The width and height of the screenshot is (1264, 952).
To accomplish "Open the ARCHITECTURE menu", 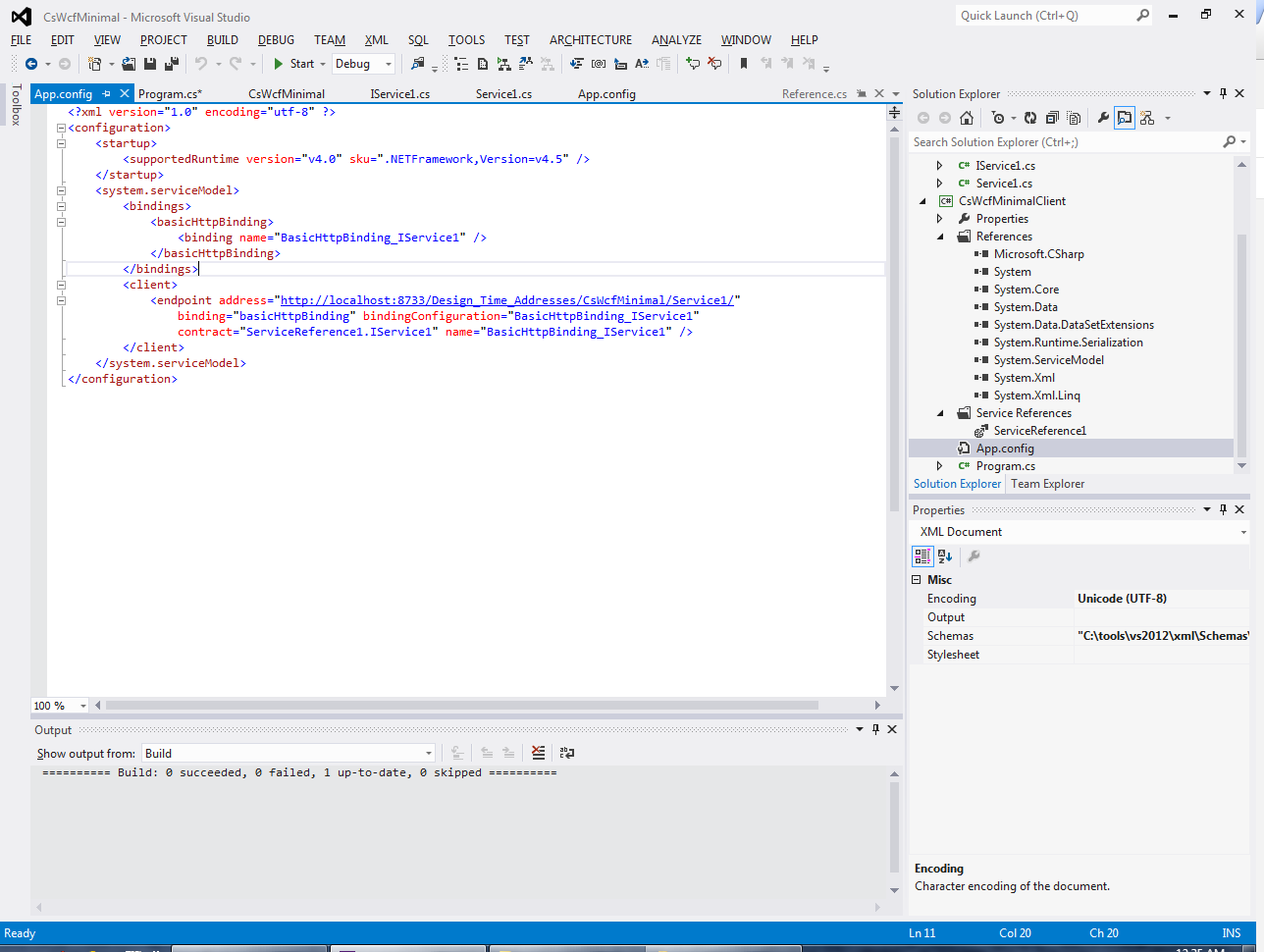I will pyautogui.click(x=590, y=40).
